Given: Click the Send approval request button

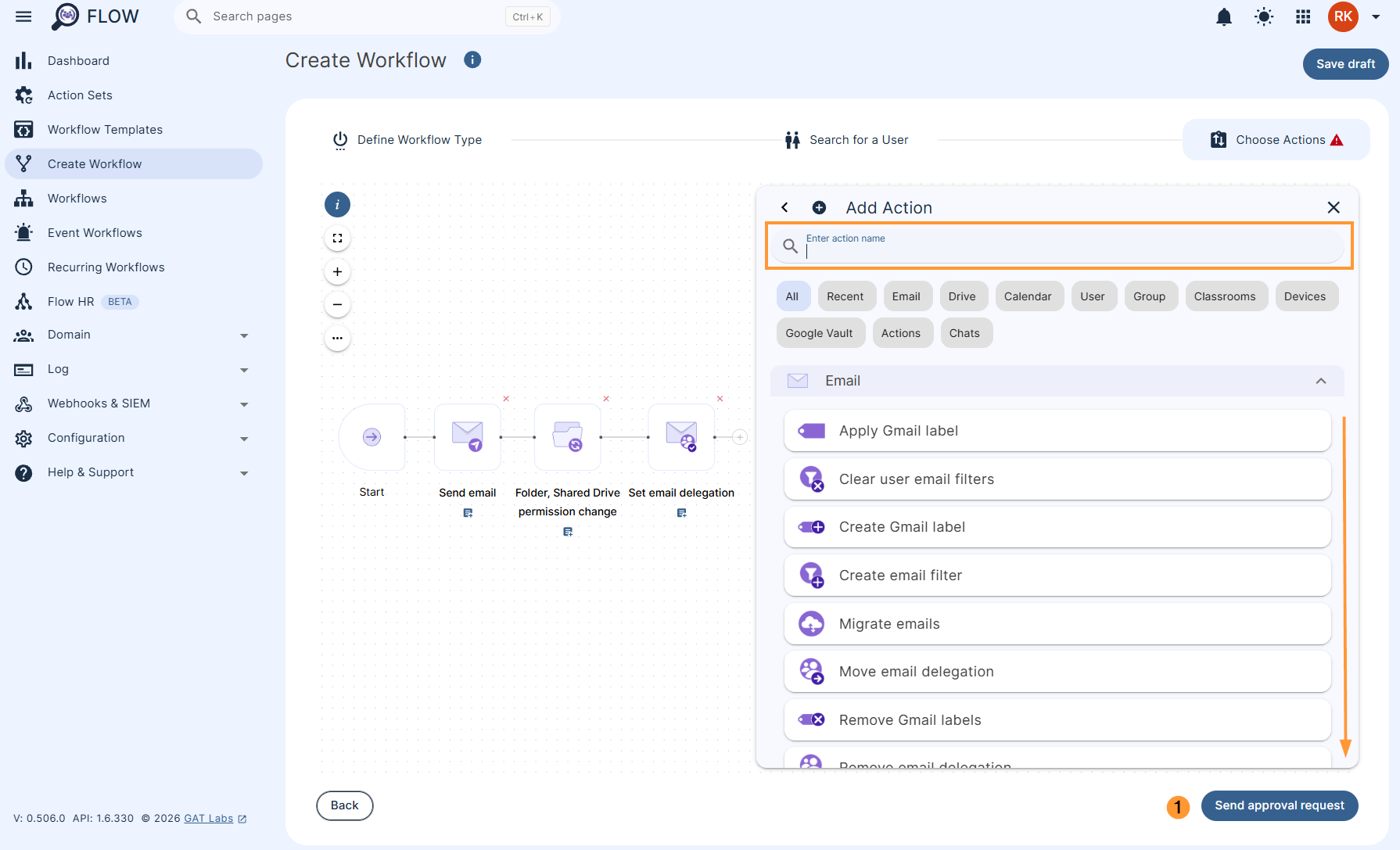Looking at the screenshot, I should [x=1280, y=805].
